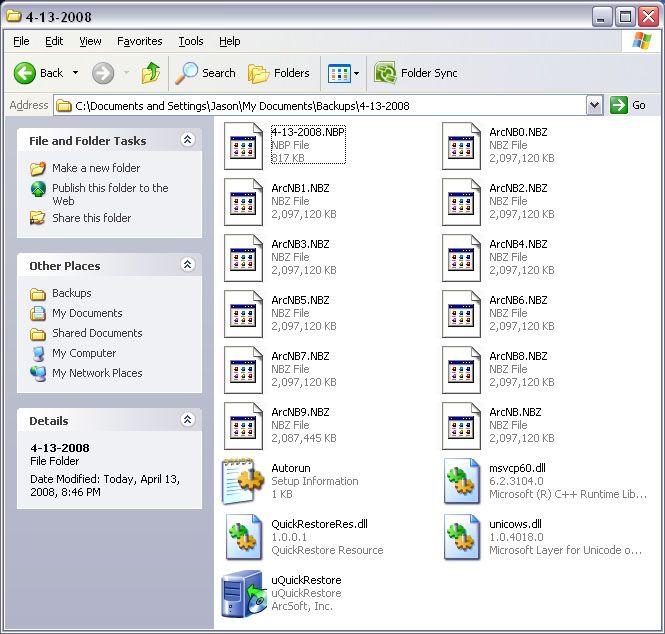
Task: Expand the Address bar dropdown list
Action: (x=595, y=105)
